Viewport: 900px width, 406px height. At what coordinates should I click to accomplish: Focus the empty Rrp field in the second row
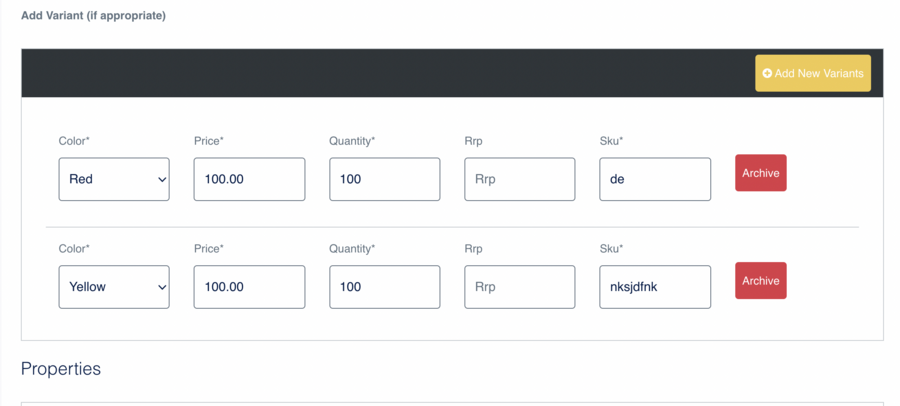520,287
